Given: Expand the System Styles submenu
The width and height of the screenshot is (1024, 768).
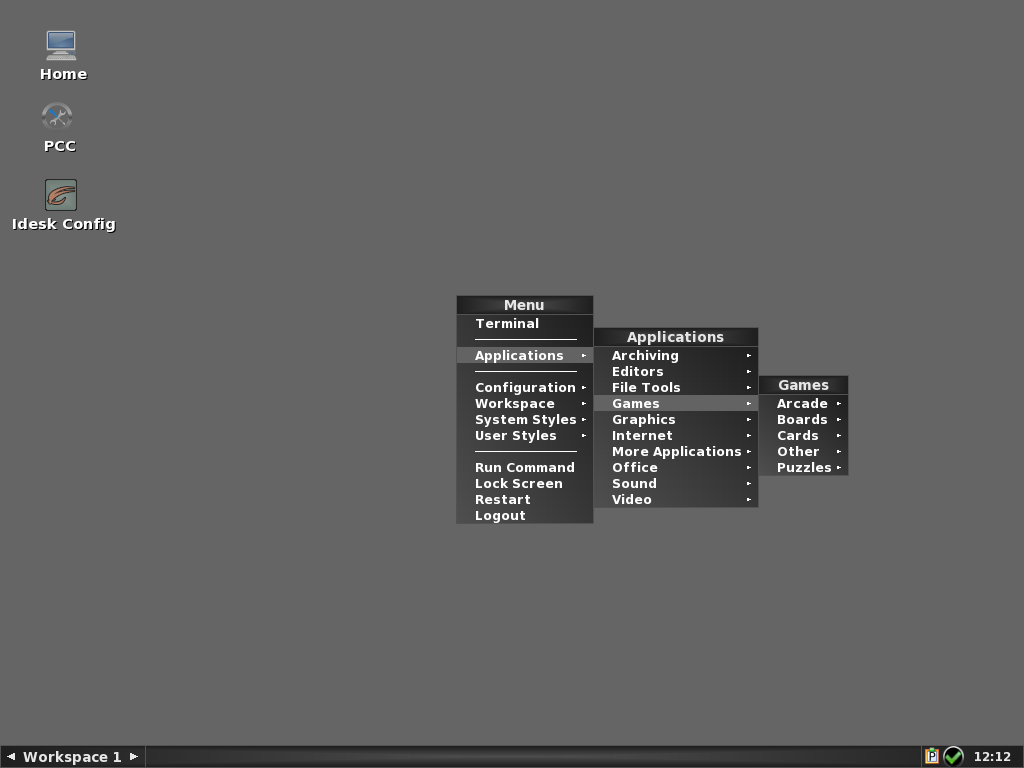Looking at the screenshot, I should [525, 419].
